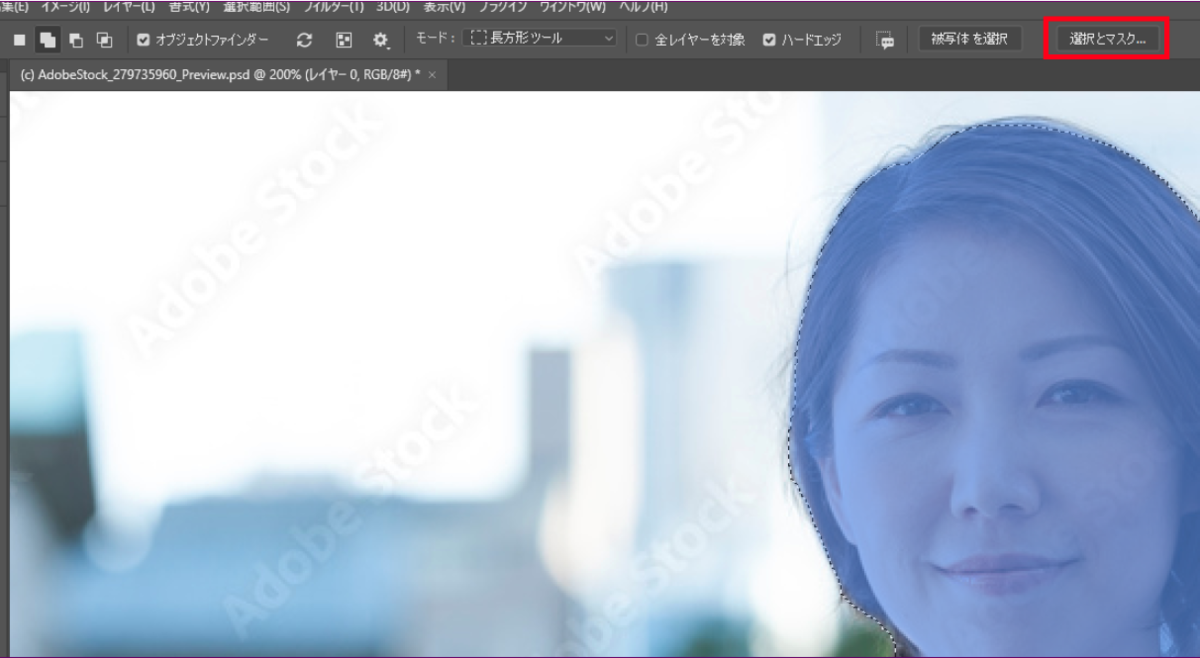Open the ヘルプ(H) menu

click(645, 6)
